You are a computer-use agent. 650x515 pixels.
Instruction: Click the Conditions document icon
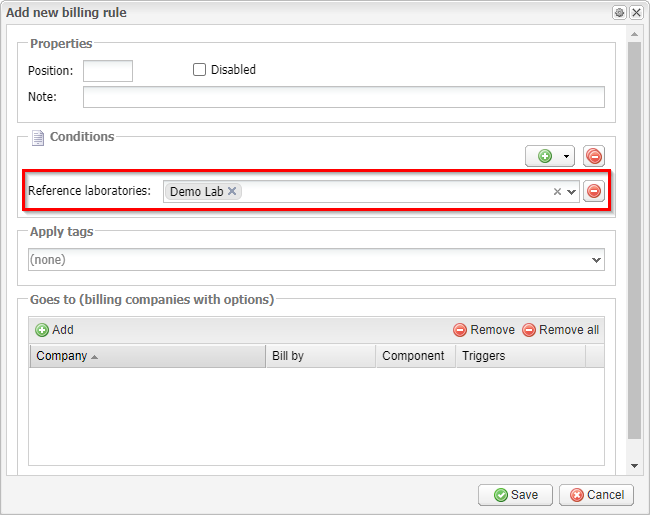pos(38,138)
